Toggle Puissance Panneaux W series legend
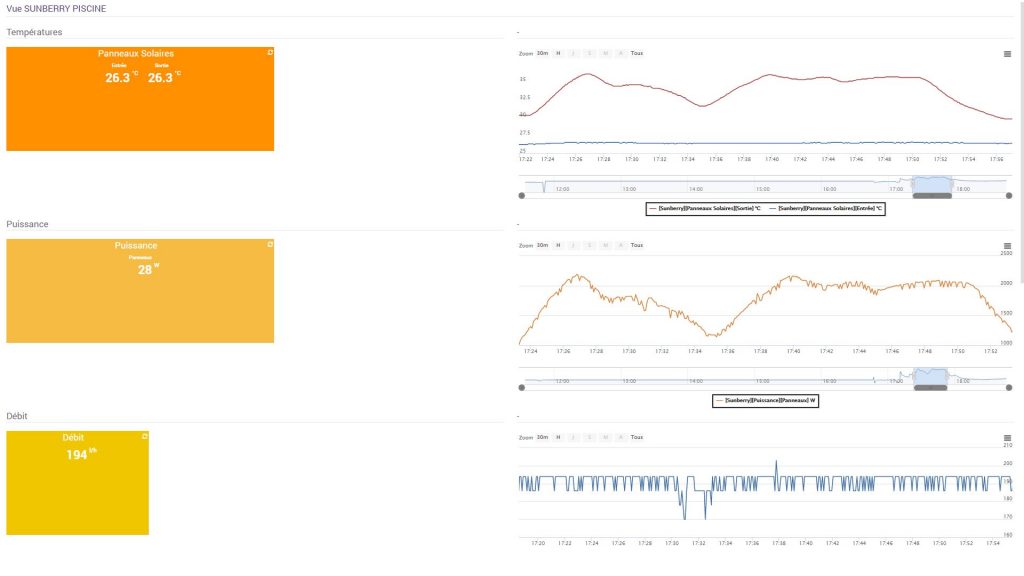 (765, 400)
